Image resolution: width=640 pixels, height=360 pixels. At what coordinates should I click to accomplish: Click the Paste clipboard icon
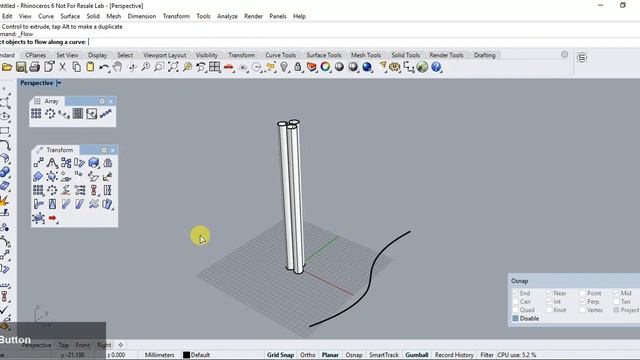[x=90, y=67]
